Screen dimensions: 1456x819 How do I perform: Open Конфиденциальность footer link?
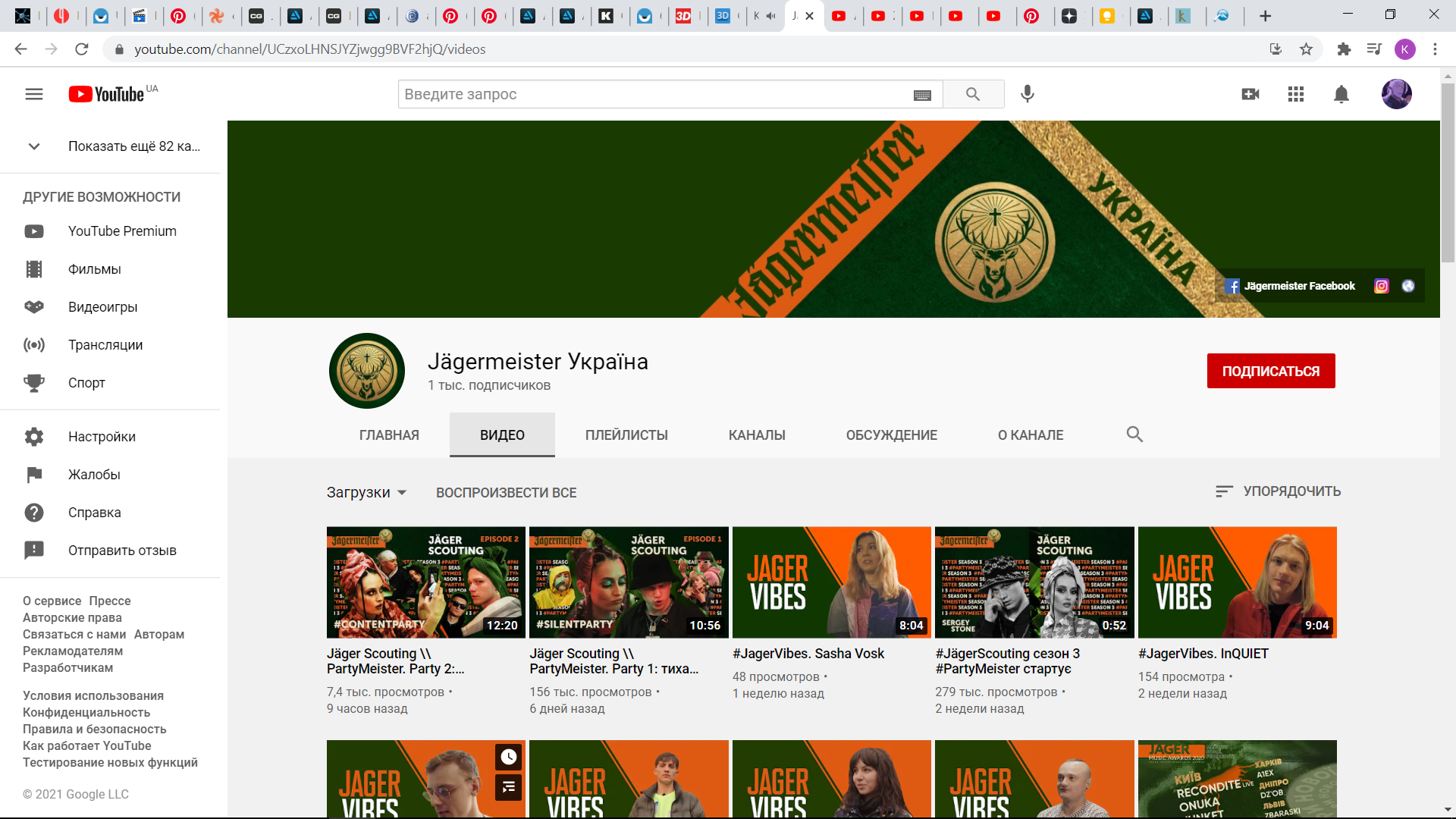coord(86,712)
